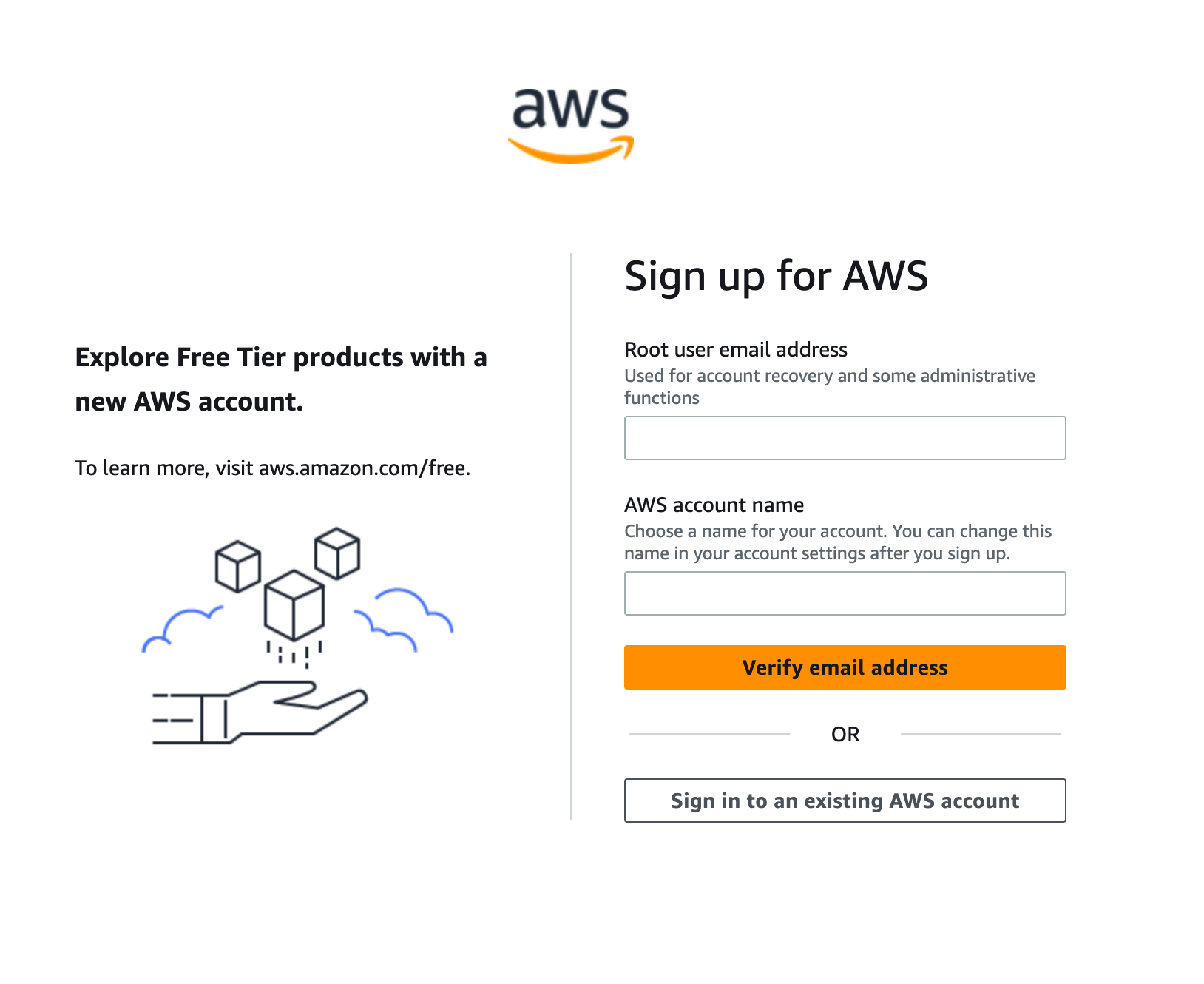This screenshot has width=1204, height=984.
Task: Click the blue cloud right of cubes
Action: click(404, 619)
